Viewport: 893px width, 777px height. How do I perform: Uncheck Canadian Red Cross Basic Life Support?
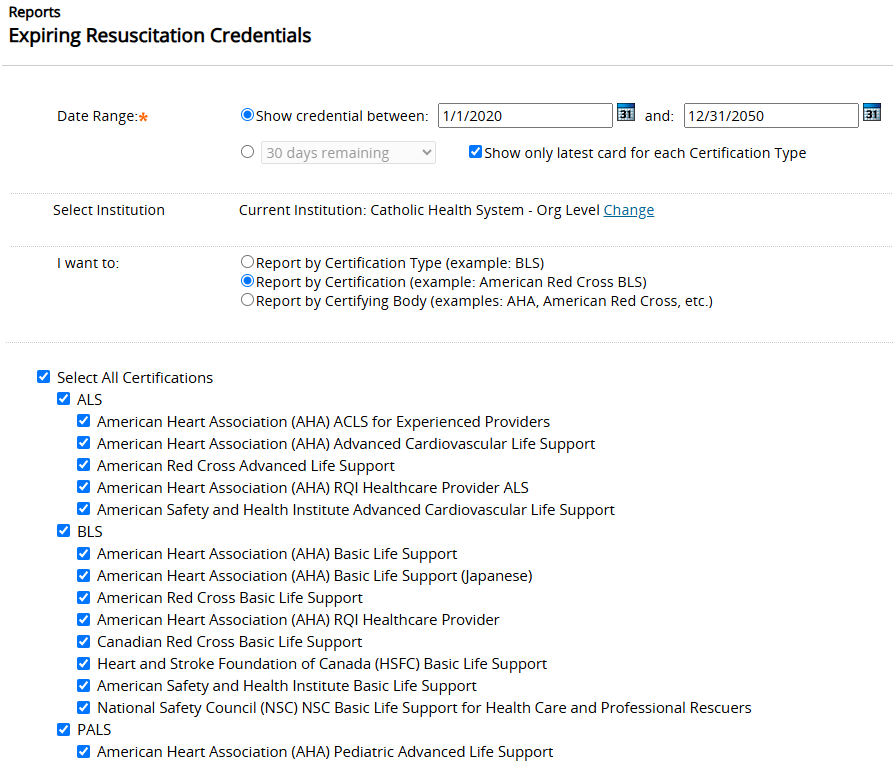click(x=84, y=641)
